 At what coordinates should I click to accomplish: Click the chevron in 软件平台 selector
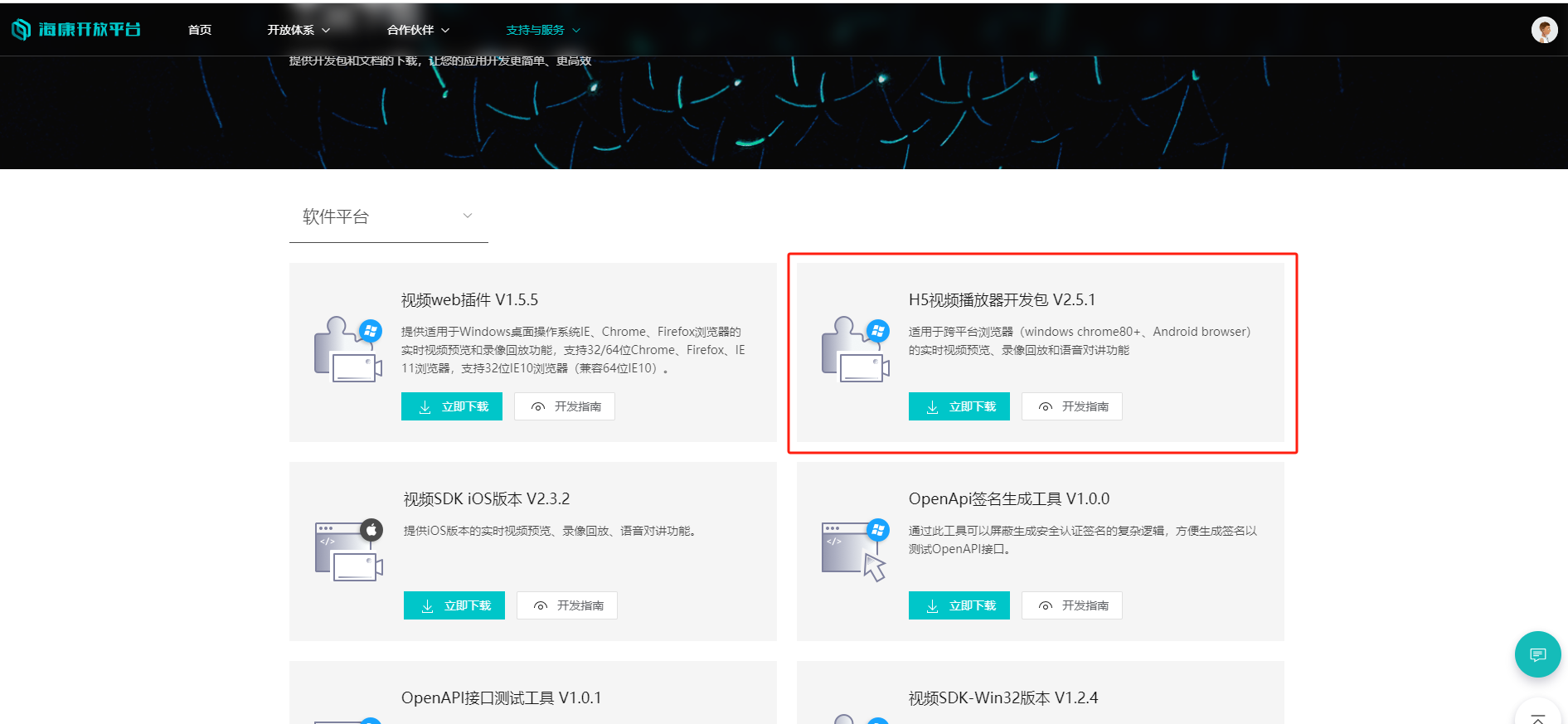point(468,216)
